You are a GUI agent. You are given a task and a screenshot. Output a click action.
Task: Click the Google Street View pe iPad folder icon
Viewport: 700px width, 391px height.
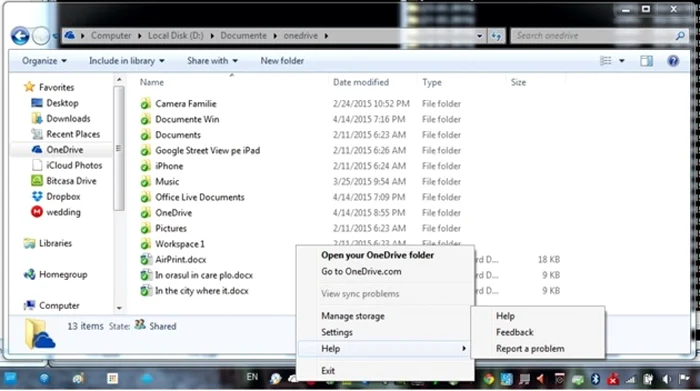pos(145,150)
